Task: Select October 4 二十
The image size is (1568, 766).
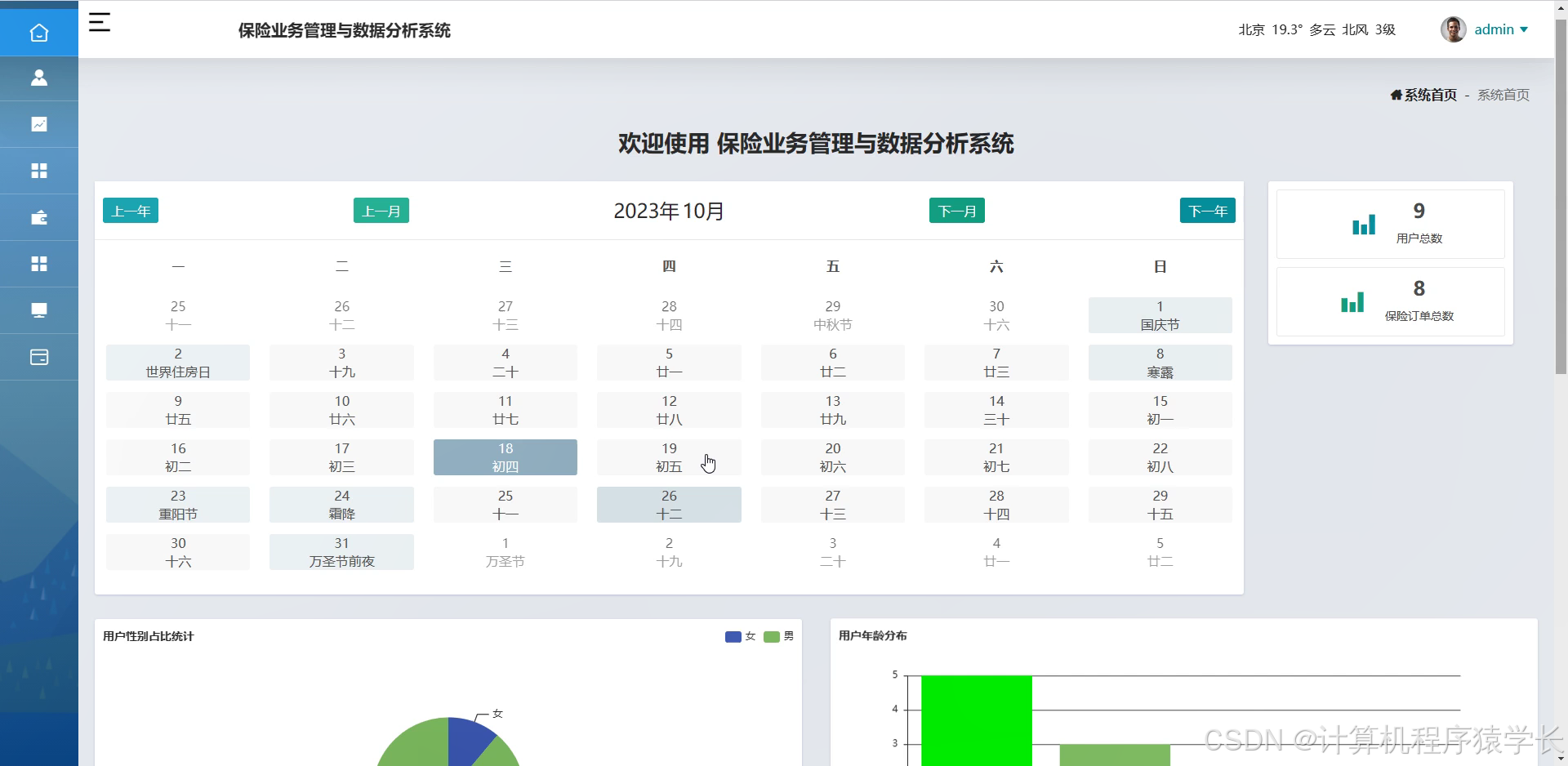Action: pyautogui.click(x=506, y=363)
